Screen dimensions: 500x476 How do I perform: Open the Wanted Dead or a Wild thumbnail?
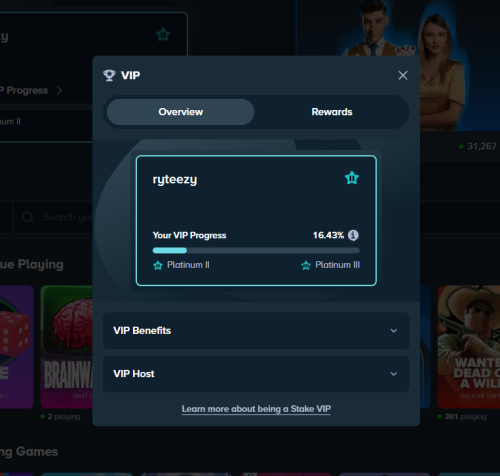tap(469, 347)
